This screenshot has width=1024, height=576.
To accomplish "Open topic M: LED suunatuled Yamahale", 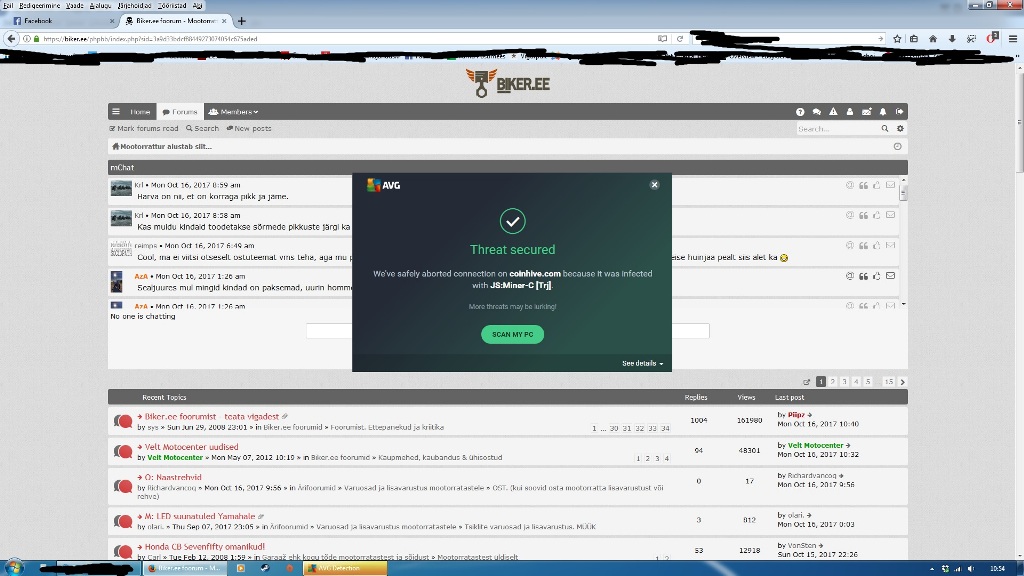I will click(200, 516).
